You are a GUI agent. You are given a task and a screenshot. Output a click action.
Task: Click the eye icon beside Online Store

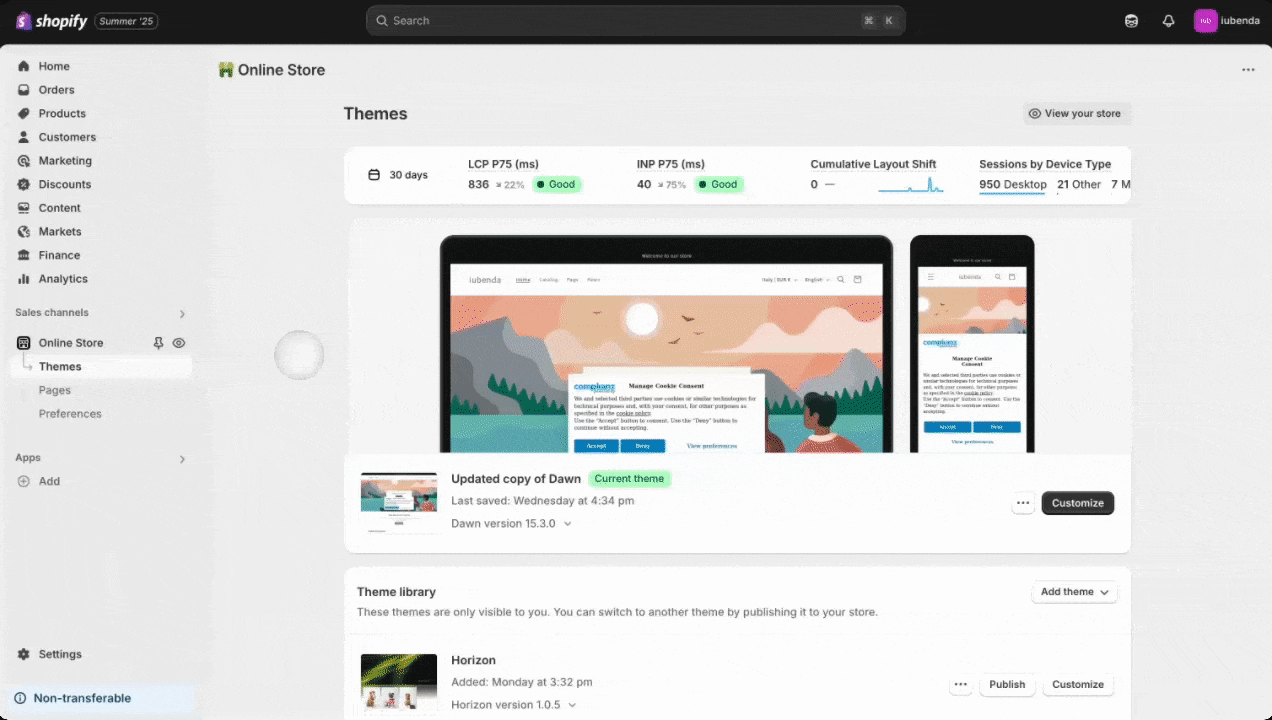point(179,343)
